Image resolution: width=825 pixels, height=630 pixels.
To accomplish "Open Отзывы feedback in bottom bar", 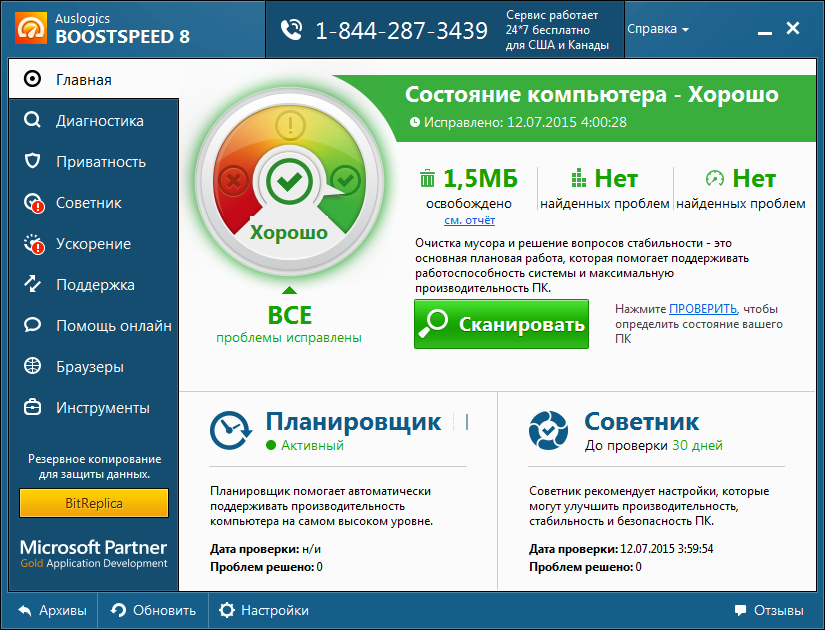I will pyautogui.click(x=768, y=610).
